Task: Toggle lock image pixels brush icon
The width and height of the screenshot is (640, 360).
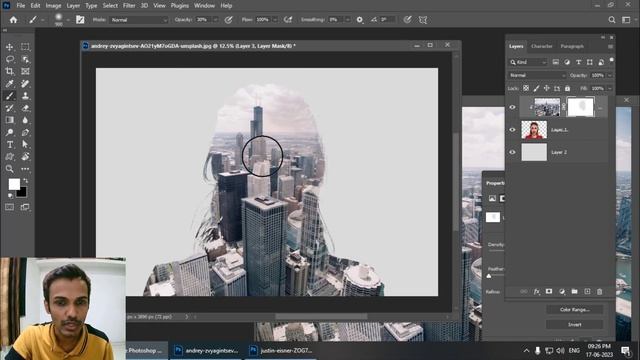Action: [536, 88]
